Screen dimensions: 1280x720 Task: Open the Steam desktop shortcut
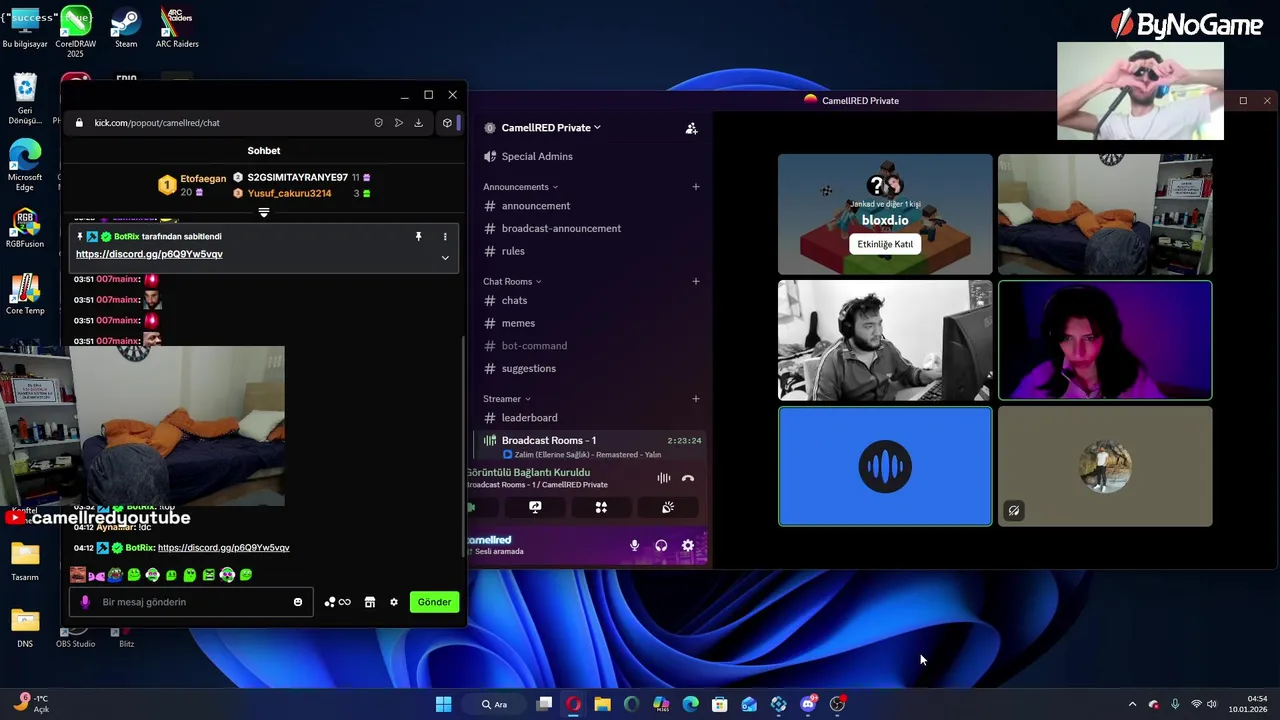click(x=126, y=28)
